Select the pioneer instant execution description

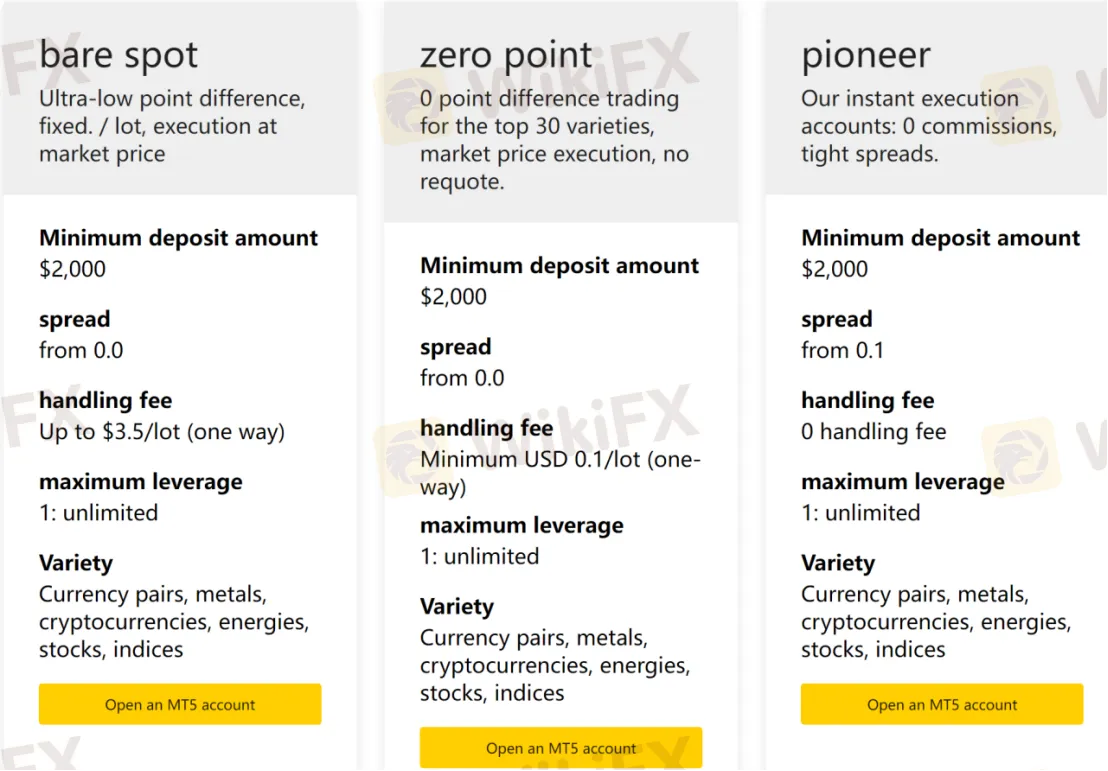[928, 126]
